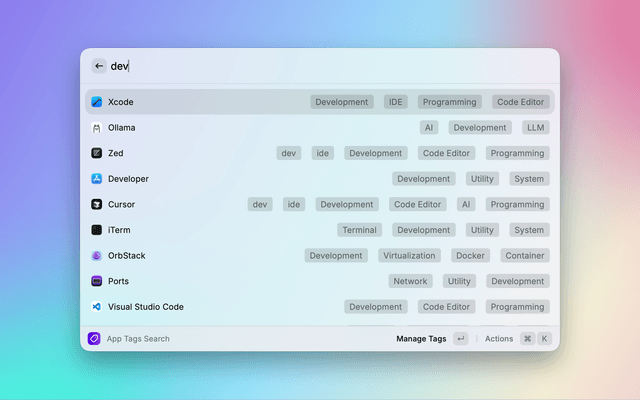Click the App Tags Search extension icon

(x=94, y=339)
